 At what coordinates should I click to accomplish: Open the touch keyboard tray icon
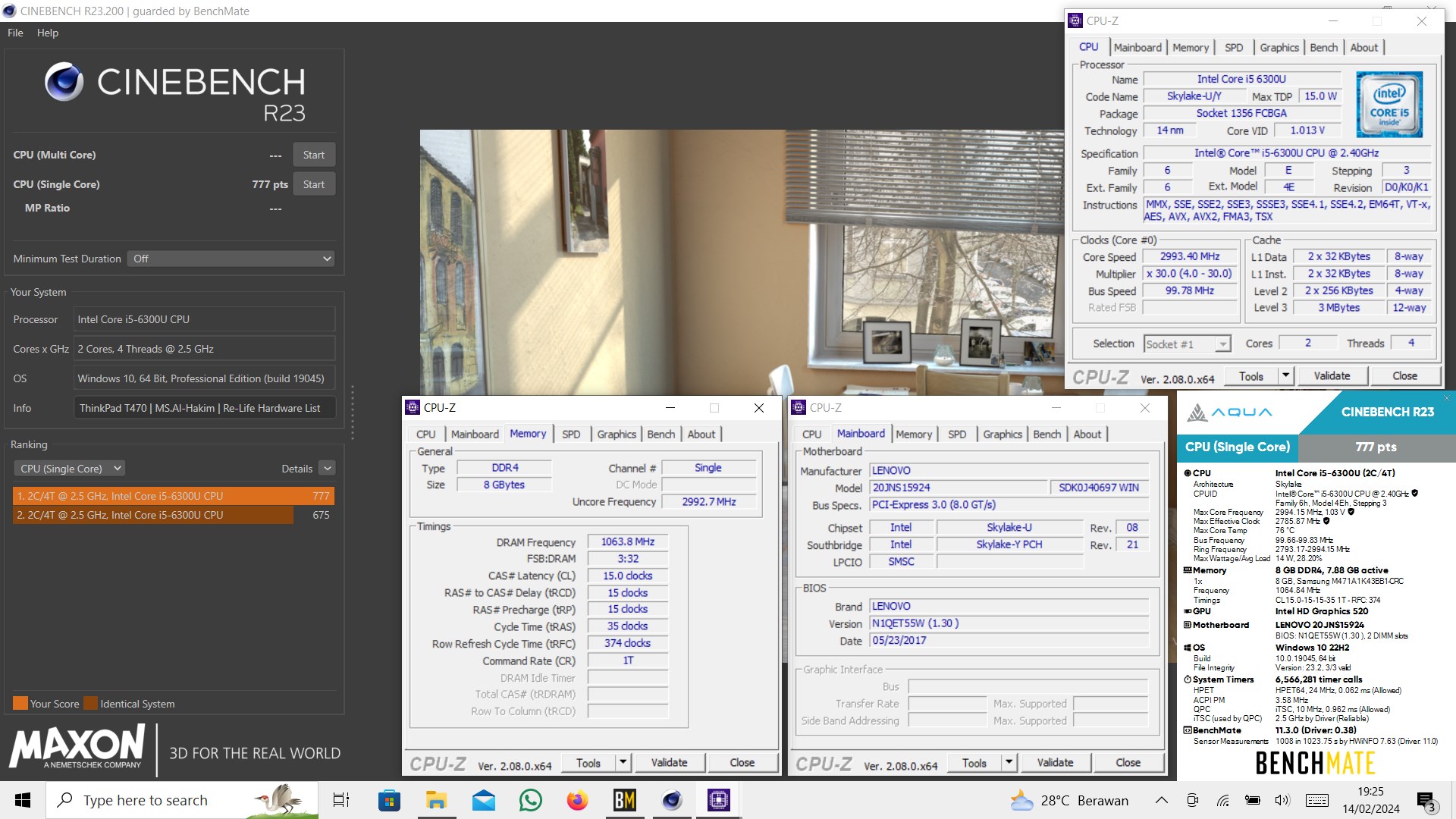click(x=1317, y=800)
